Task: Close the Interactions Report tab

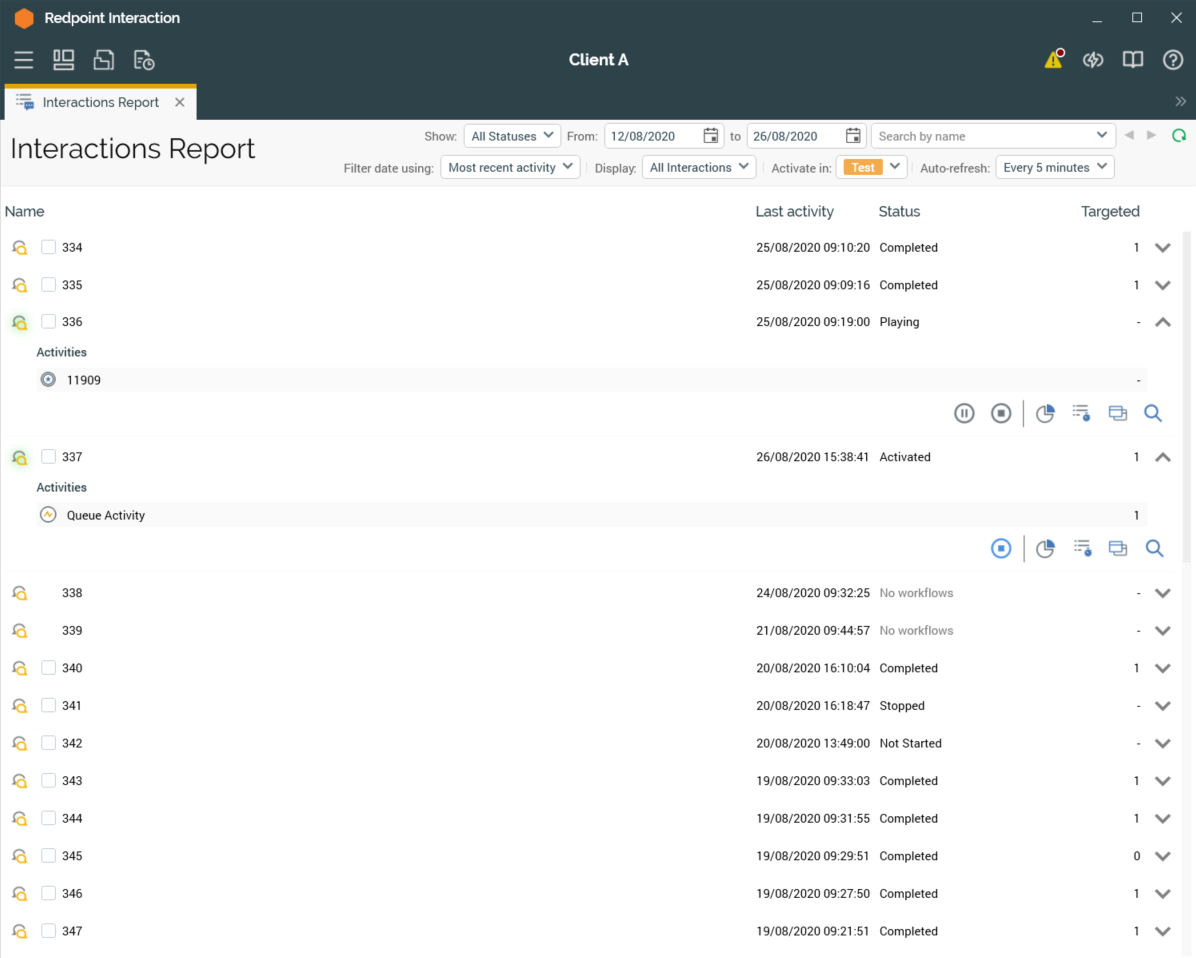Action: pyautogui.click(x=180, y=103)
